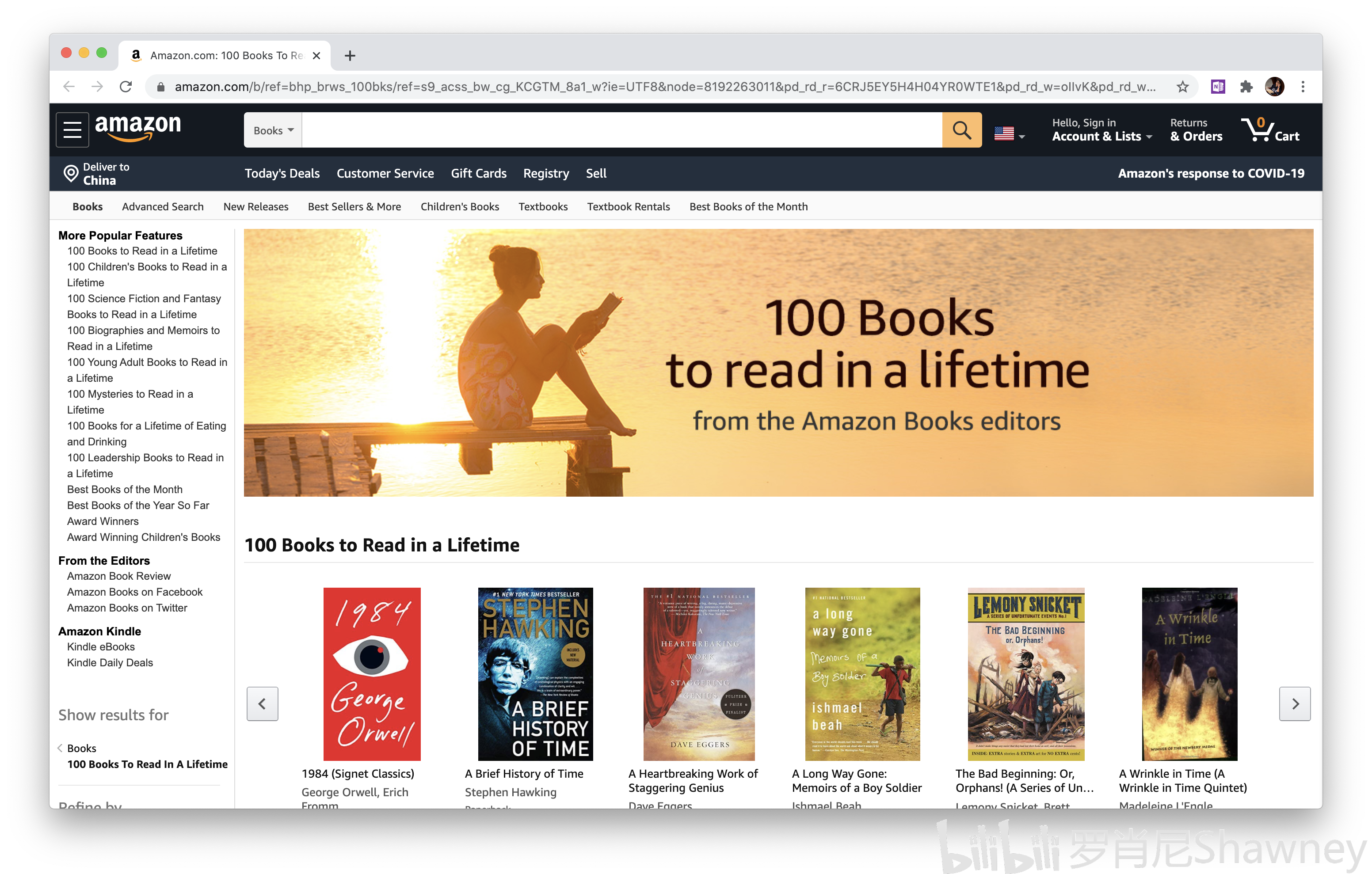The width and height of the screenshot is (1372, 874).
Task: Open Amazon Books on Twitter
Action: pos(127,608)
